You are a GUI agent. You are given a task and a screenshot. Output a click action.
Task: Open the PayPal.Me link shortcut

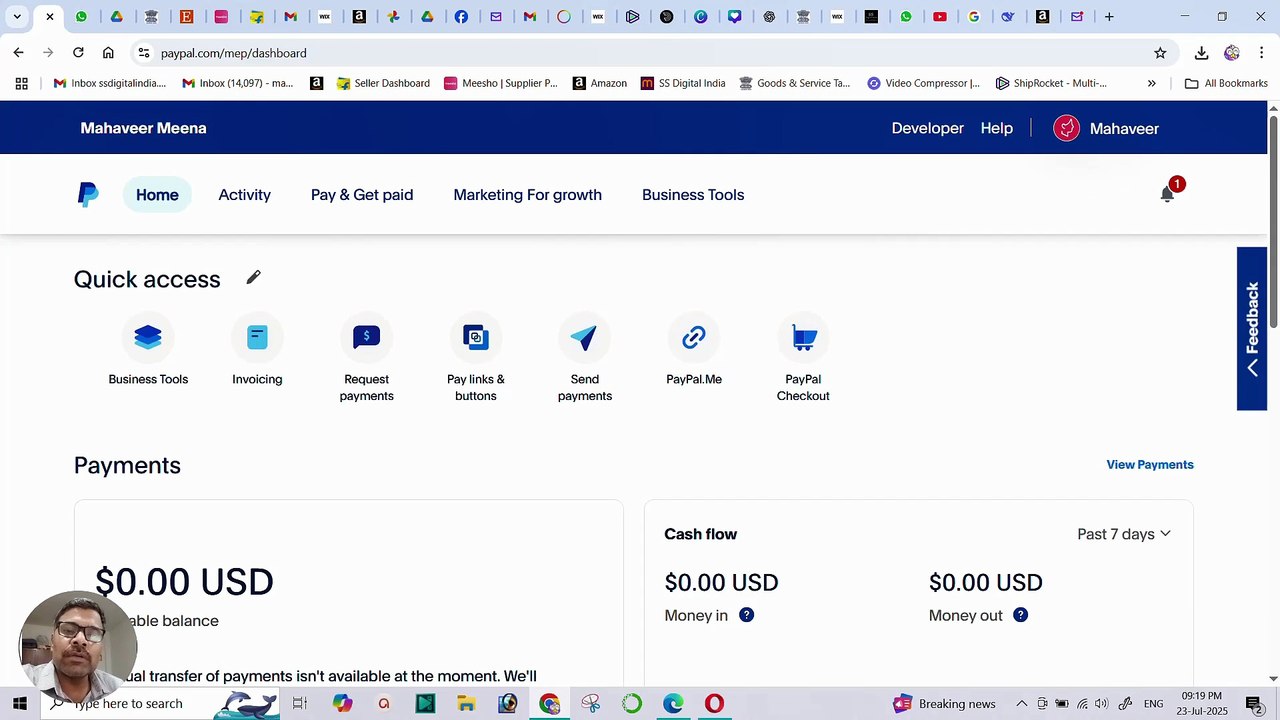tap(694, 337)
